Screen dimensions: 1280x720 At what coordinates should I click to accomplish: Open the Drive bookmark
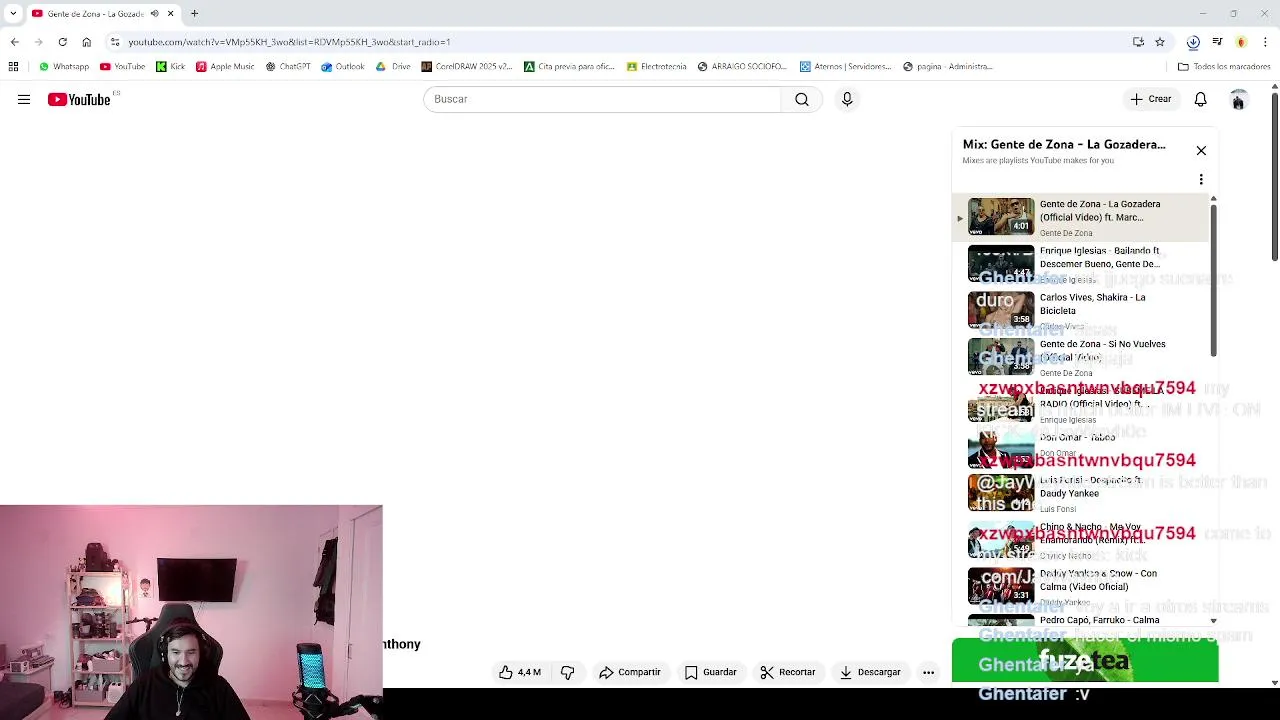point(393,67)
